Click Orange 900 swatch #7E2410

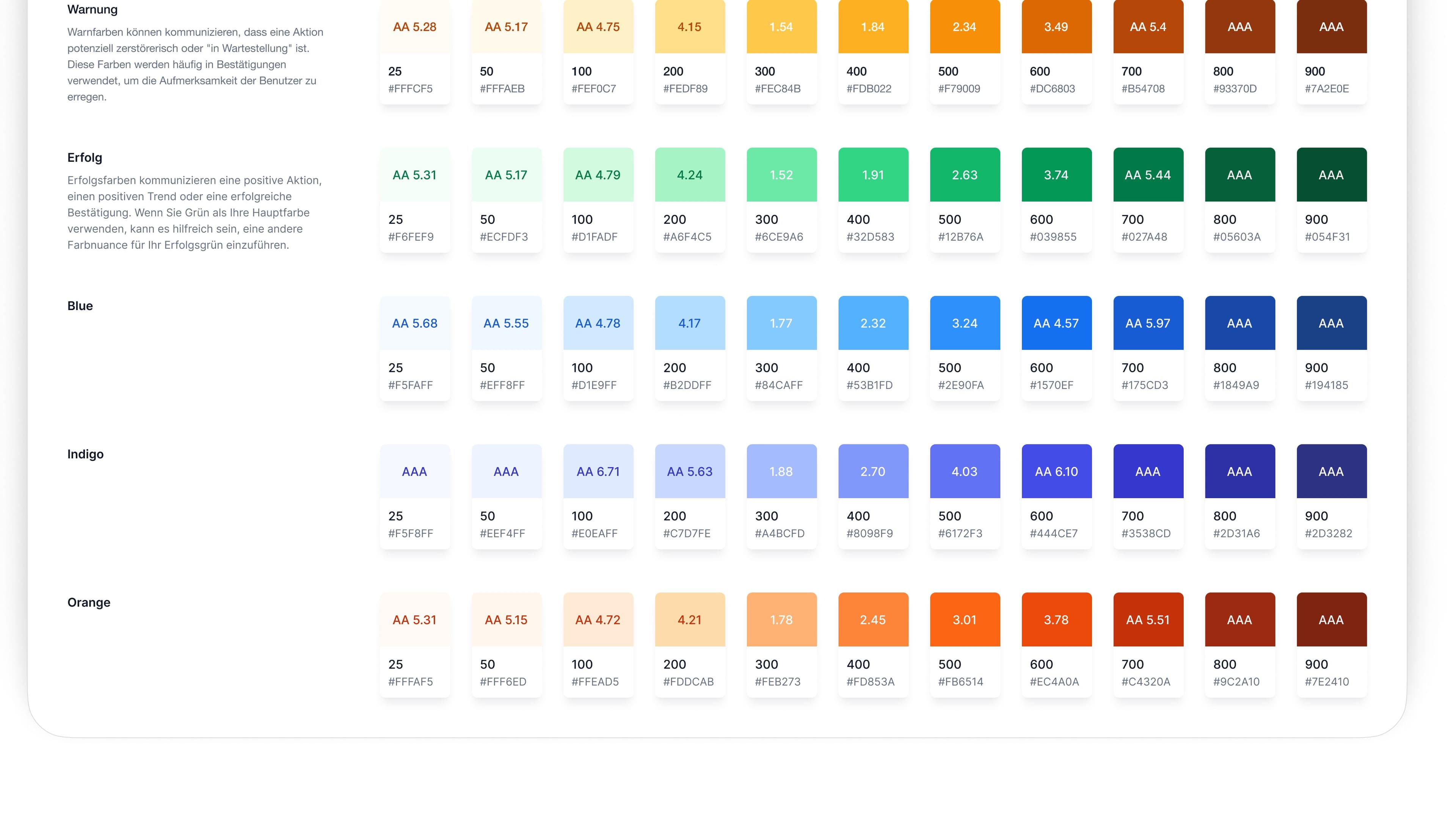1331,619
